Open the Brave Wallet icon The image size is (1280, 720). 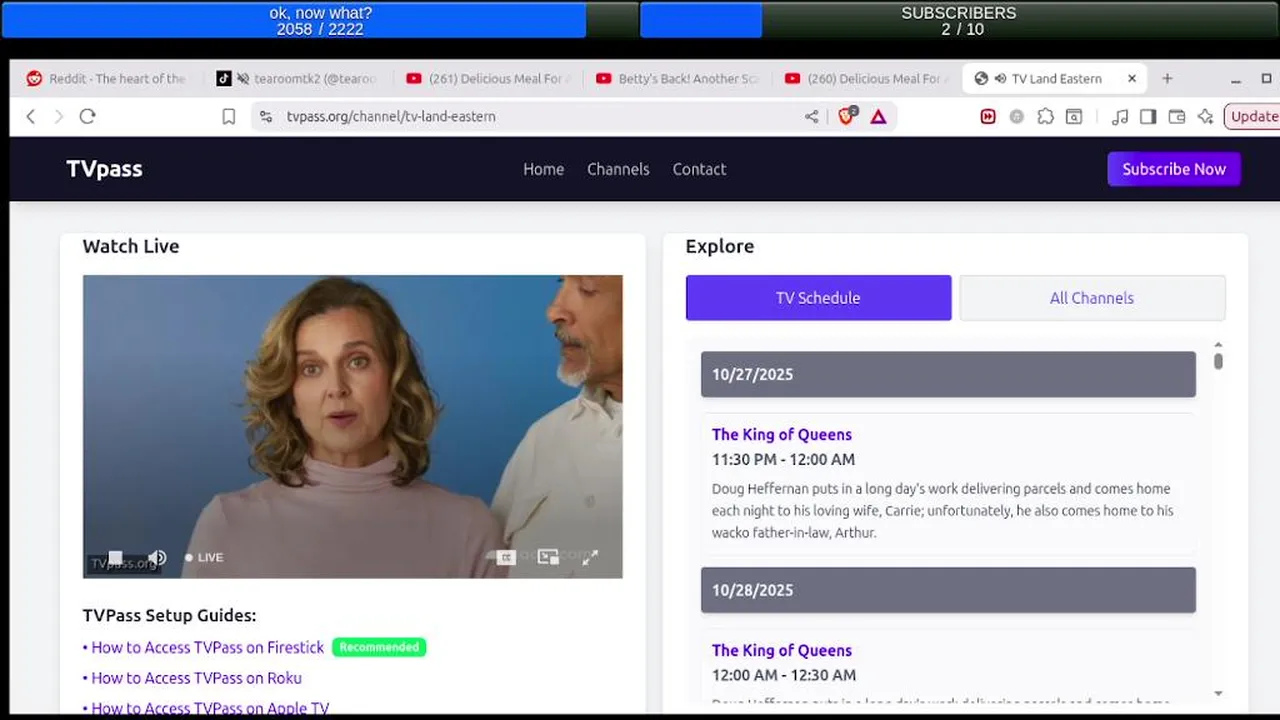click(1177, 116)
